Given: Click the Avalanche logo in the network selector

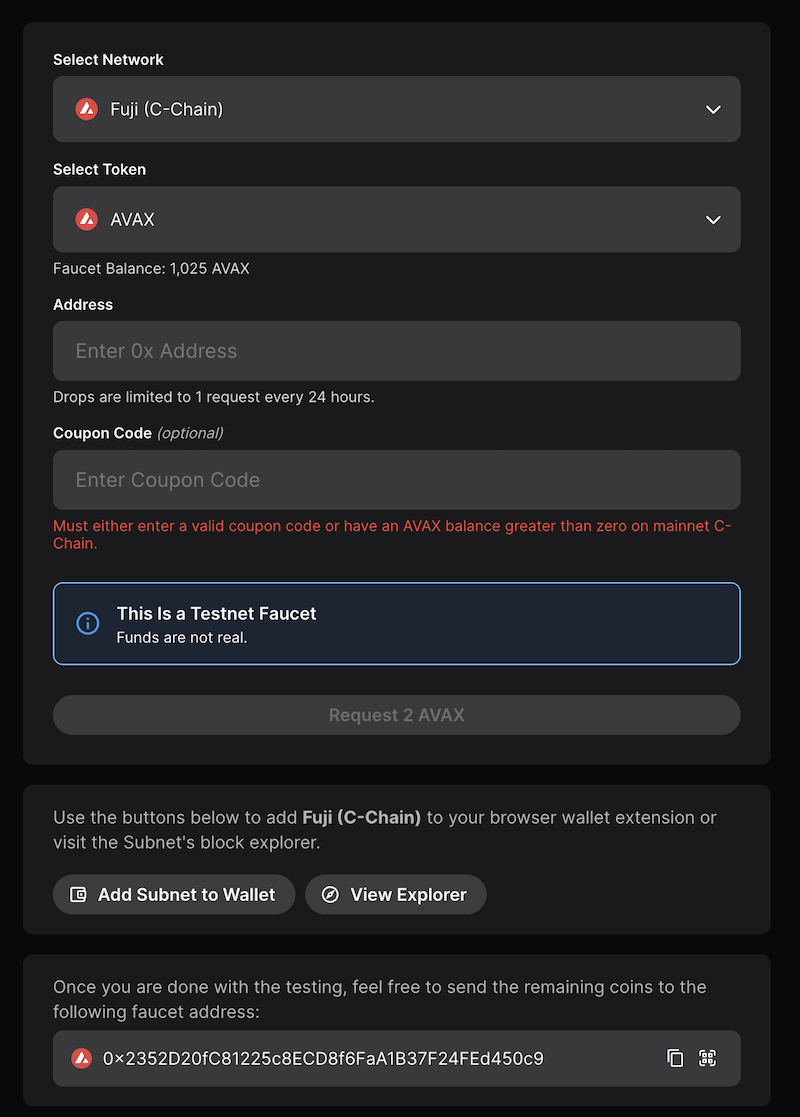Looking at the screenshot, I should tap(87, 109).
